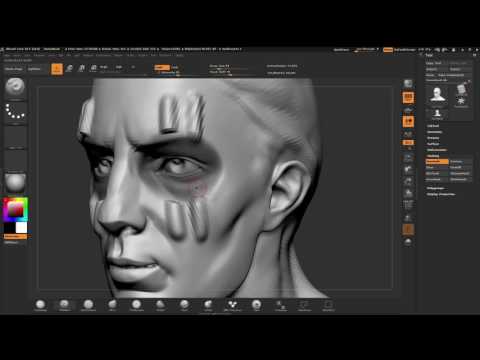This screenshot has width=480, height=360.
Task: Select the small bust figure tool thumbnail
Action: (x=437, y=114)
